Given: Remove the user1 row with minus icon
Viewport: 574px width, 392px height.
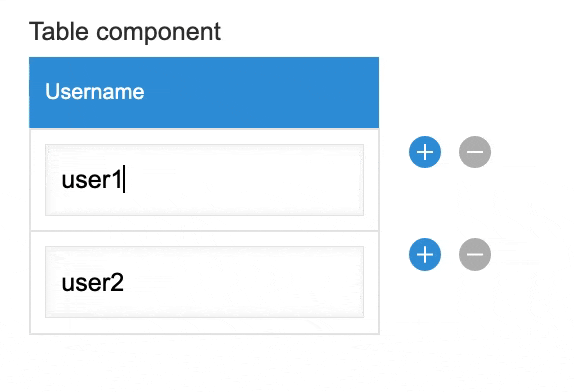Looking at the screenshot, I should coord(475,152).
